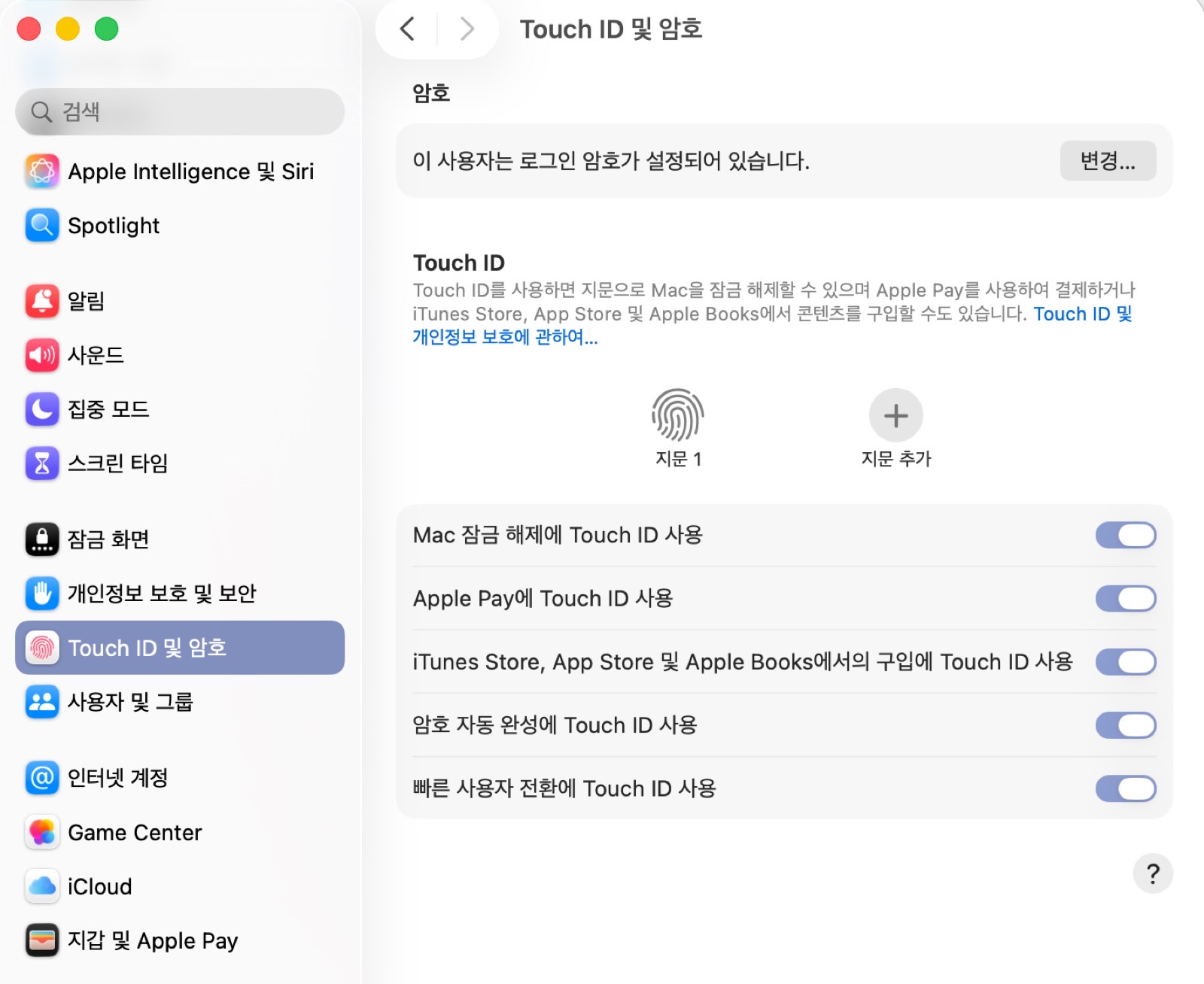1204x984 pixels.
Task: Click the Spotlight magnifier icon
Action: [x=42, y=226]
